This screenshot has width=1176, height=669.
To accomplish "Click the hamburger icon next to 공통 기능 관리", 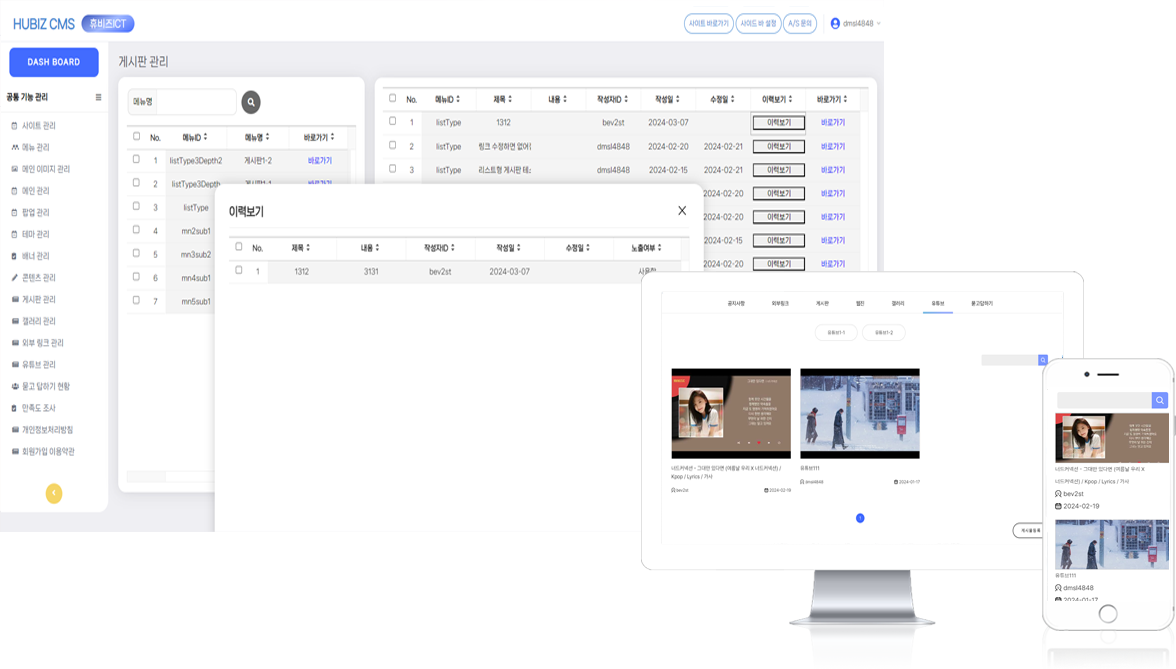I will [98, 98].
